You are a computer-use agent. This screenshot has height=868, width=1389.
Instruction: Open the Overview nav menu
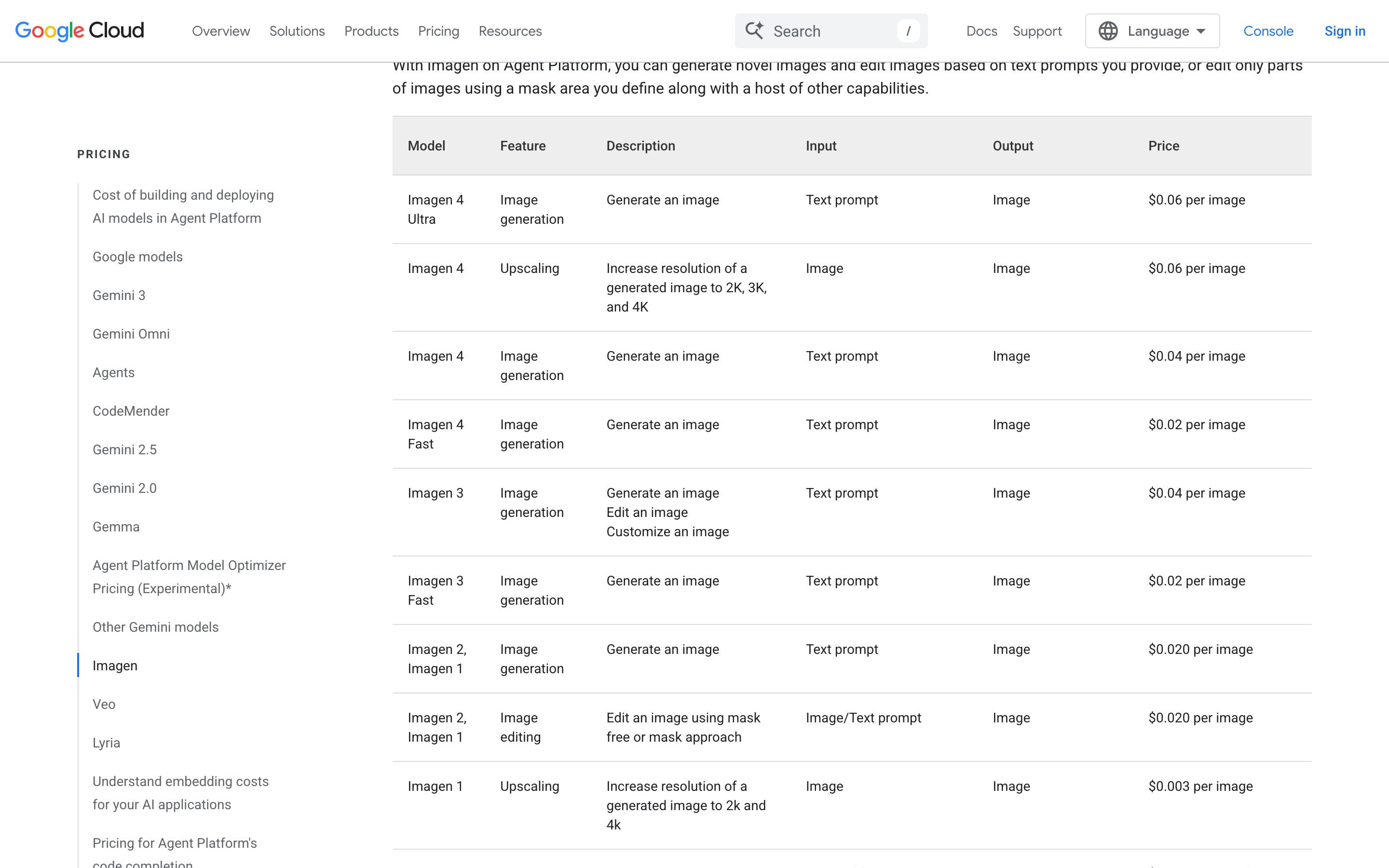pyautogui.click(x=221, y=31)
